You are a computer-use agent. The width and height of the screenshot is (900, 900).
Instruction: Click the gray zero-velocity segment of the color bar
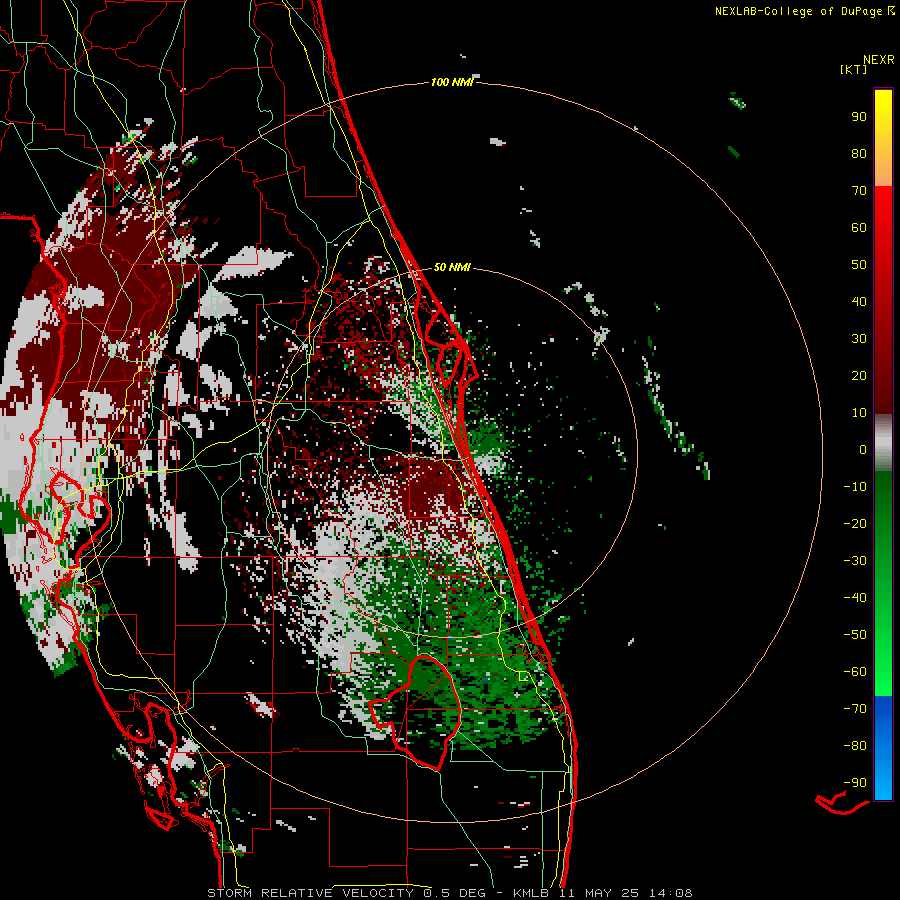[883, 443]
